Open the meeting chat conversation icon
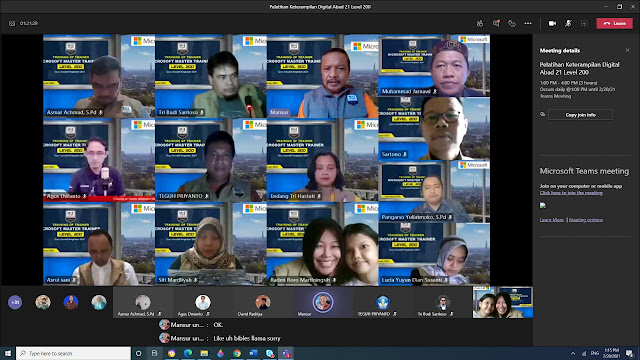This screenshot has height=360, width=640. click(x=496, y=24)
